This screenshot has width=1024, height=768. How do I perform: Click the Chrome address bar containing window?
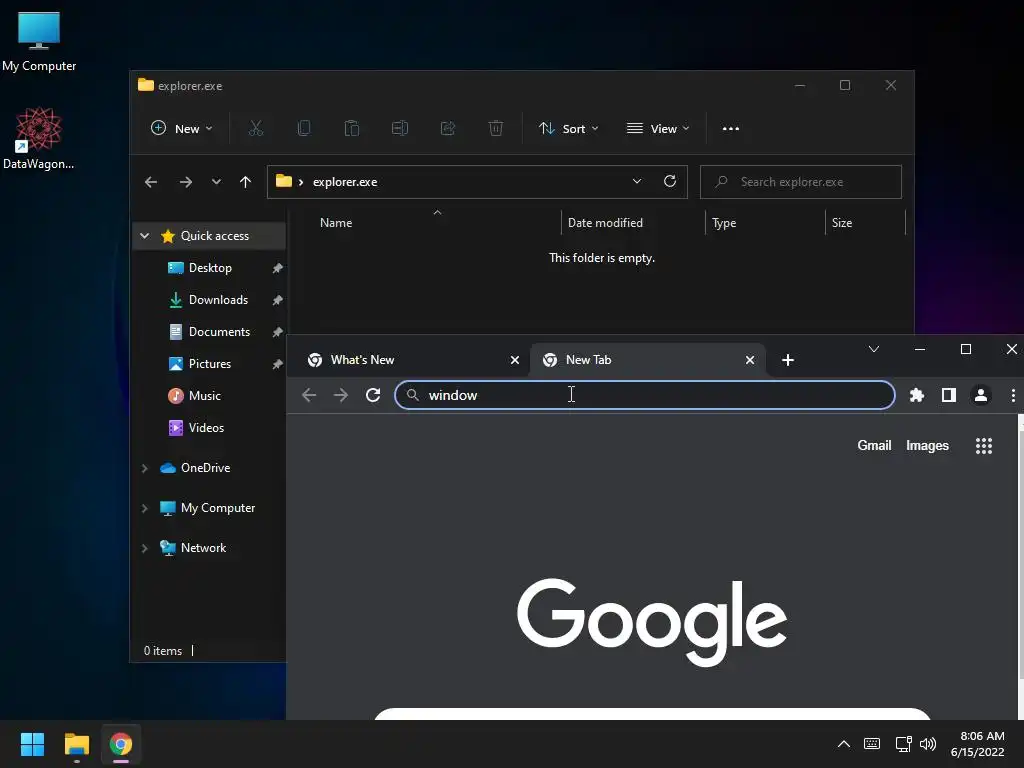[x=645, y=395]
